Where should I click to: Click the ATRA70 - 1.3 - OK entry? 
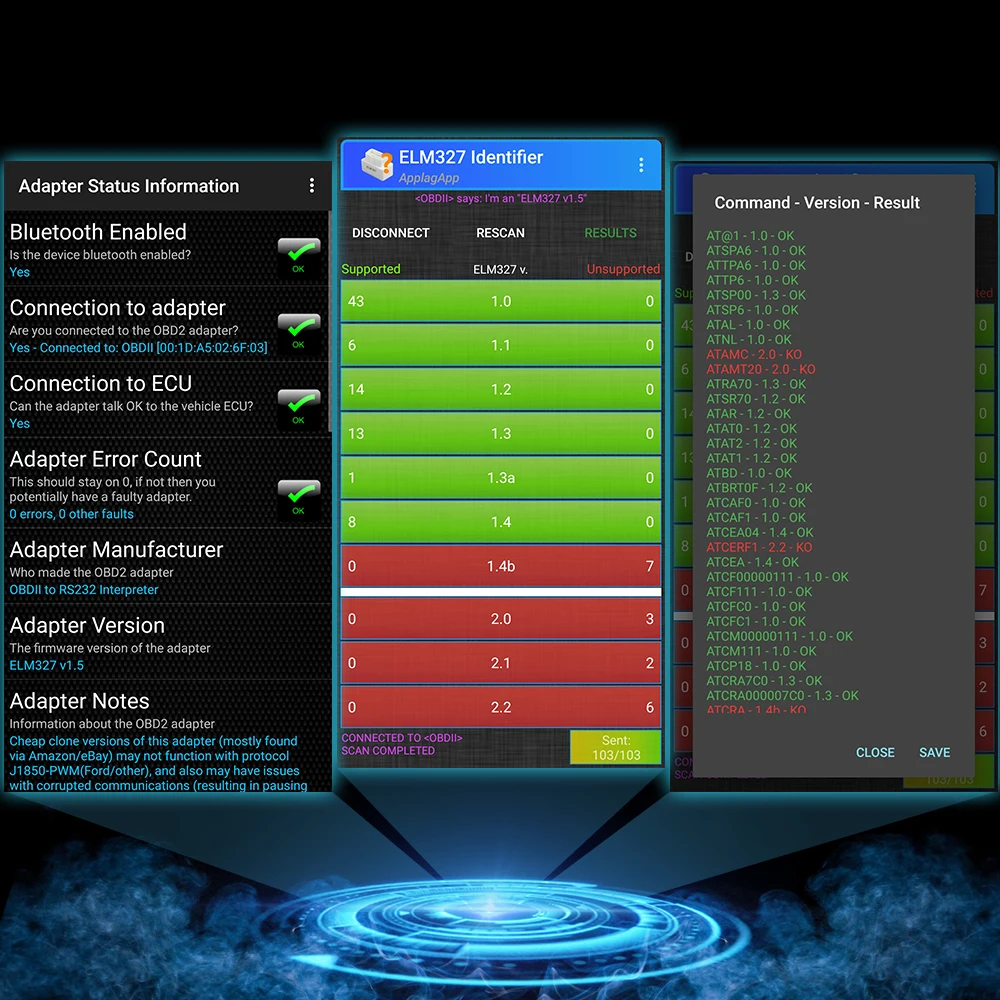756,384
